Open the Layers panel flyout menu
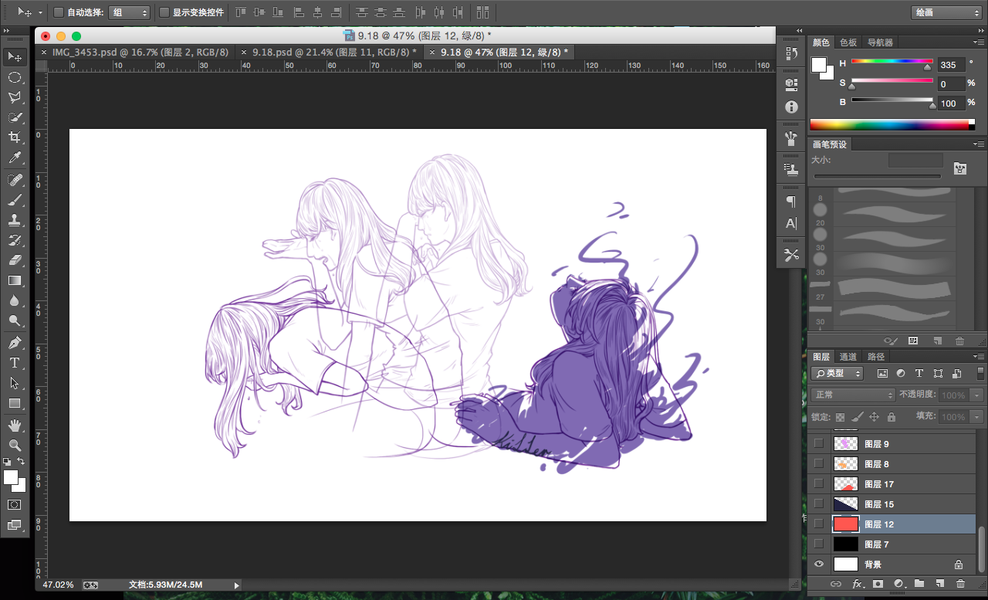Image resolution: width=988 pixels, height=600 pixels. (979, 357)
